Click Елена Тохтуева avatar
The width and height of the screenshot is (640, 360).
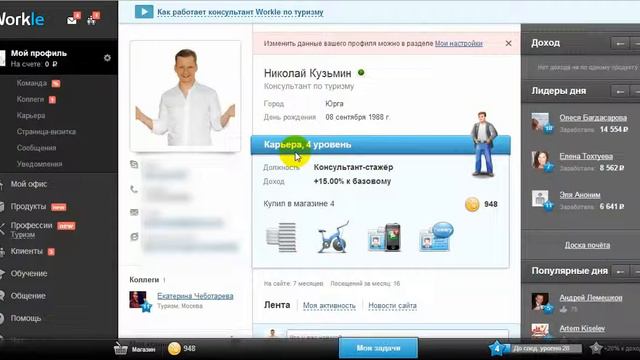(x=540, y=160)
